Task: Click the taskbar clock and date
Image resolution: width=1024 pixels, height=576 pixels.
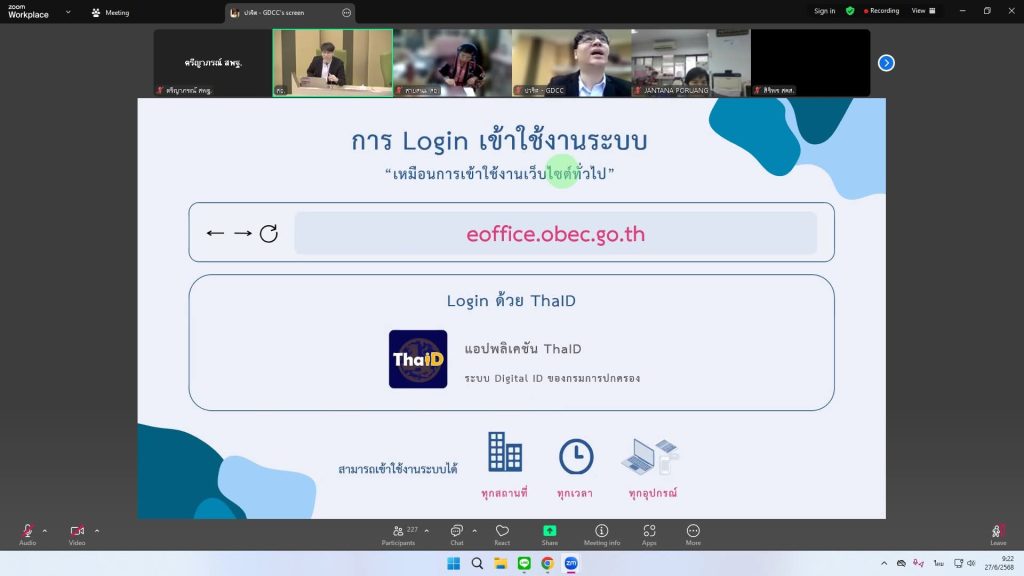Action: pyautogui.click(x=999, y=563)
